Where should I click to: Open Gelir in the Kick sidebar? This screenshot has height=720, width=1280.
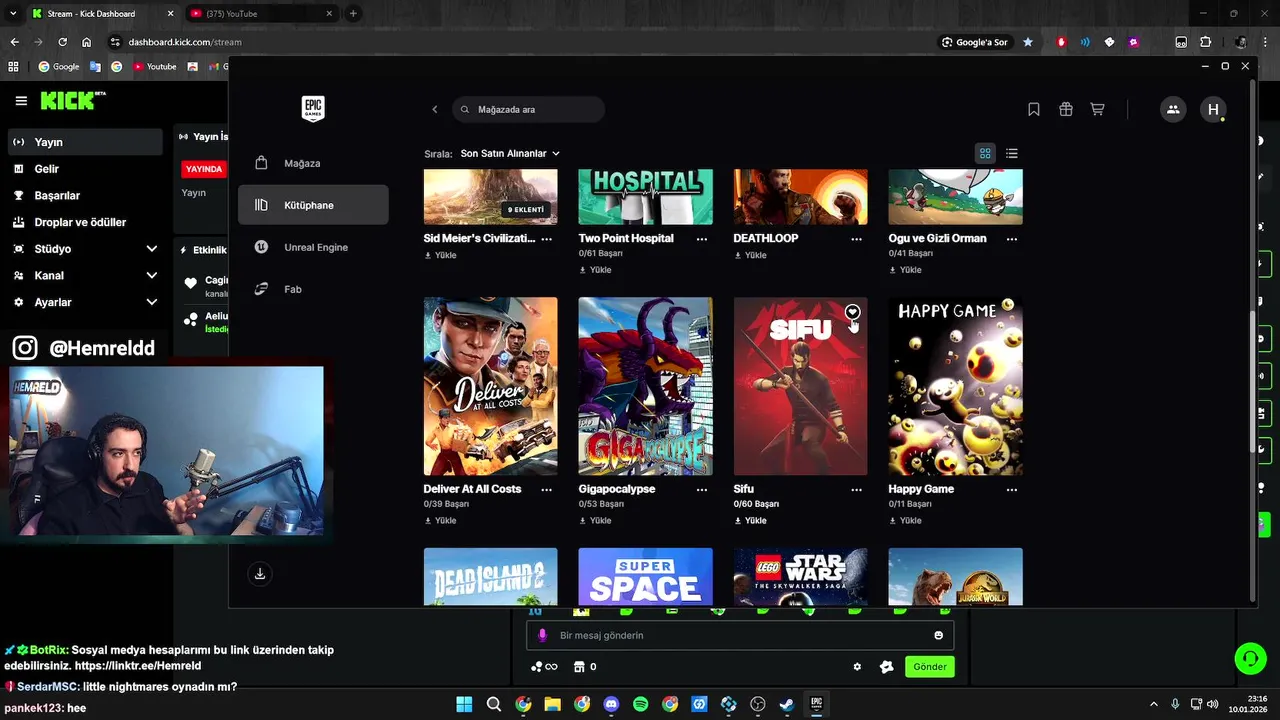tap(85, 169)
